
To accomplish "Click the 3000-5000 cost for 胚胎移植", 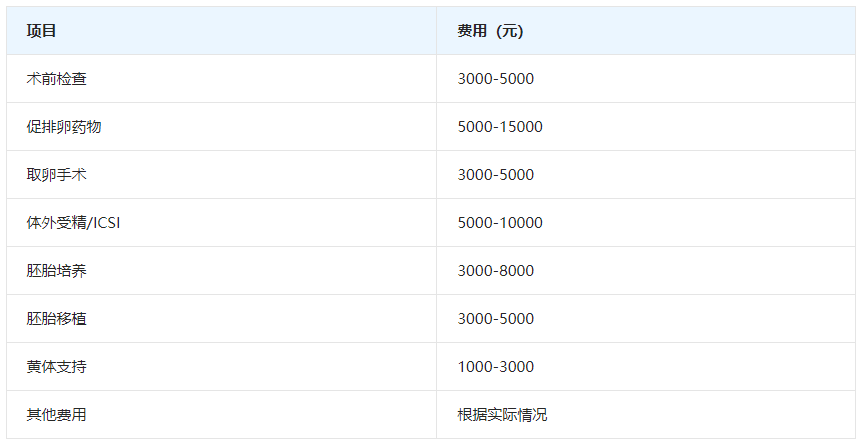I will tap(496, 319).
